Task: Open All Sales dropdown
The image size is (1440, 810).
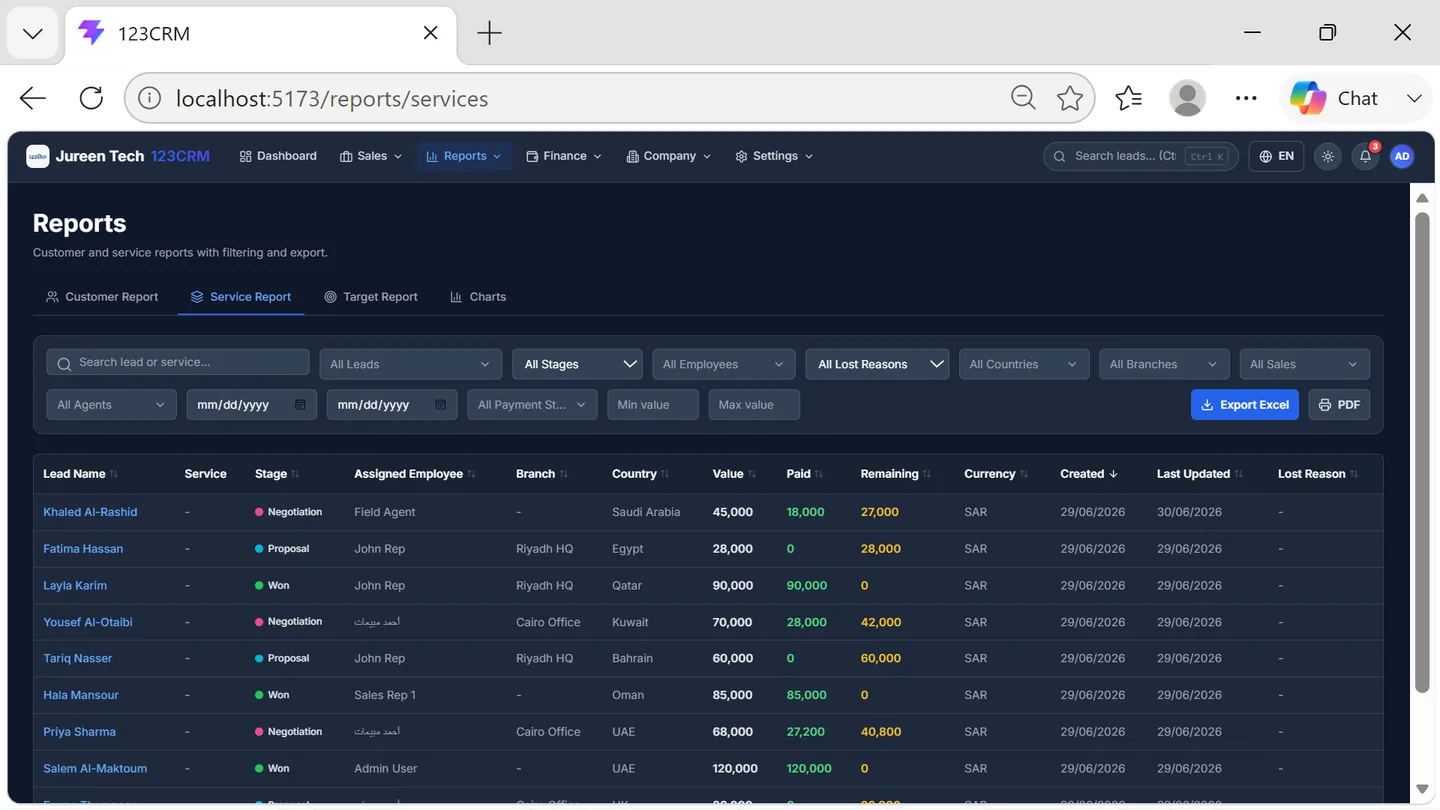Action: click(x=1304, y=364)
